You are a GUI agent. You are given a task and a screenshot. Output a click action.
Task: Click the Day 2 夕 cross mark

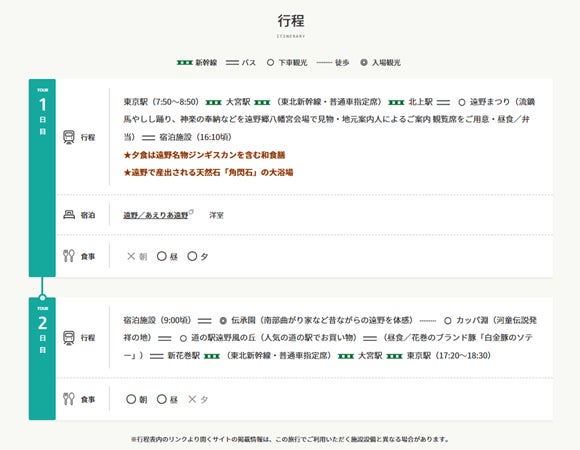(x=192, y=399)
